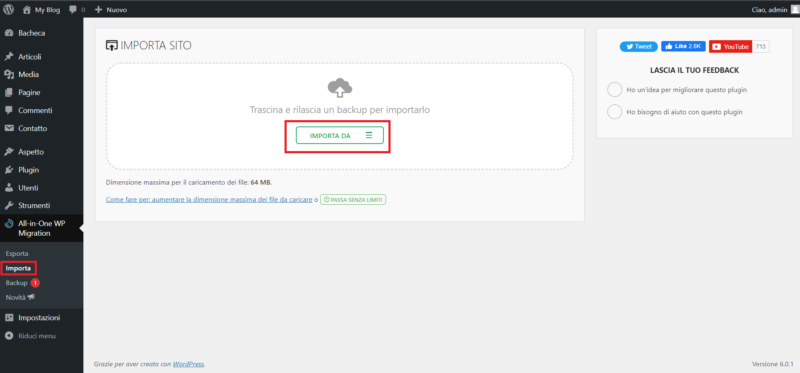
Task: Click the Media icon in sidebar
Action: tap(9, 74)
